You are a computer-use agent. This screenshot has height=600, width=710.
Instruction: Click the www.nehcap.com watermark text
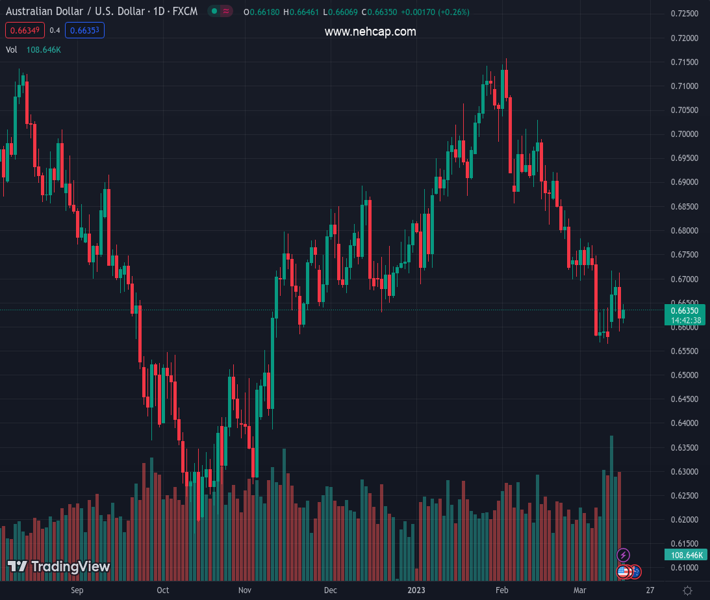[370, 32]
